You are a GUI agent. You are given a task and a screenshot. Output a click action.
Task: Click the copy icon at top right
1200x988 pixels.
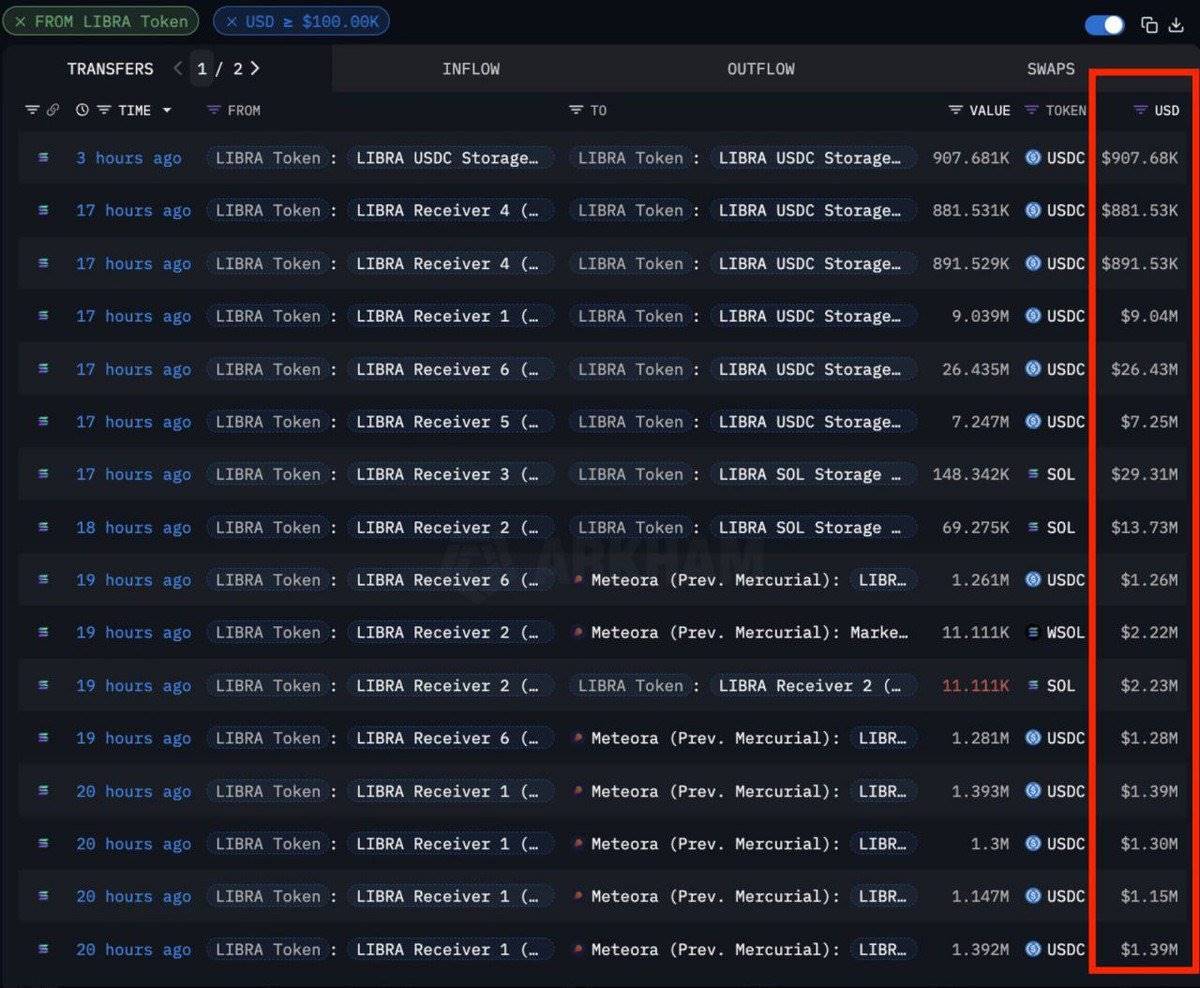click(1149, 25)
